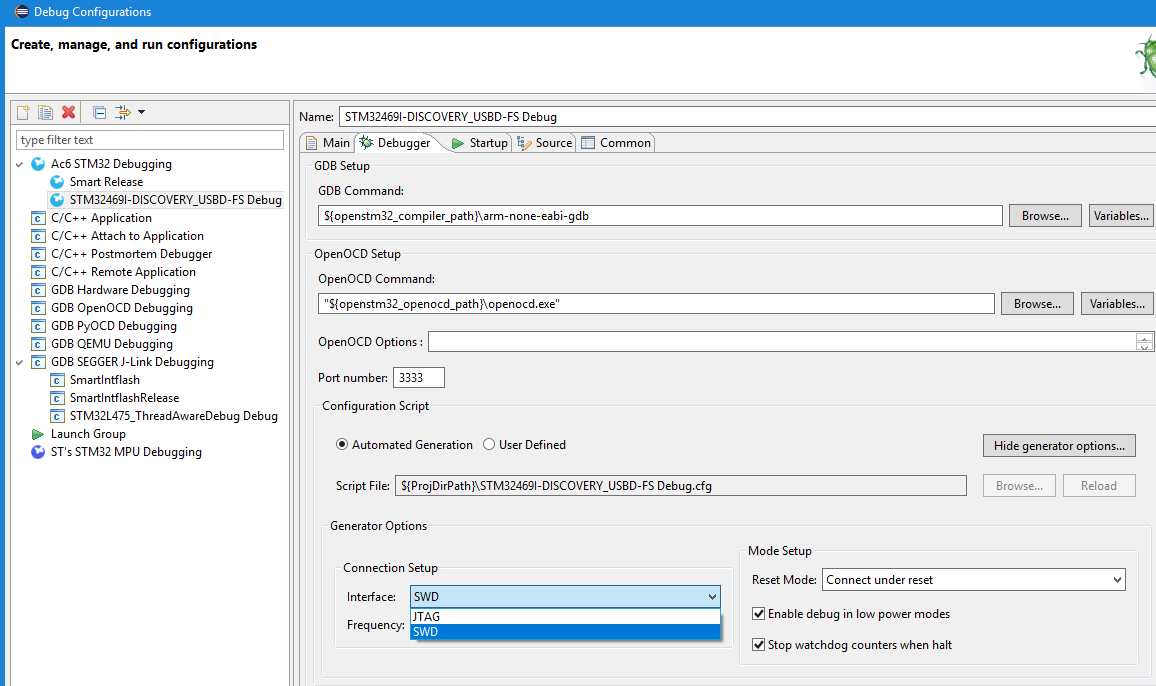The height and width of the screenshot is (686, 1156).
Task: Collapse all configurations in the tree
Action: tap(99, 112)
